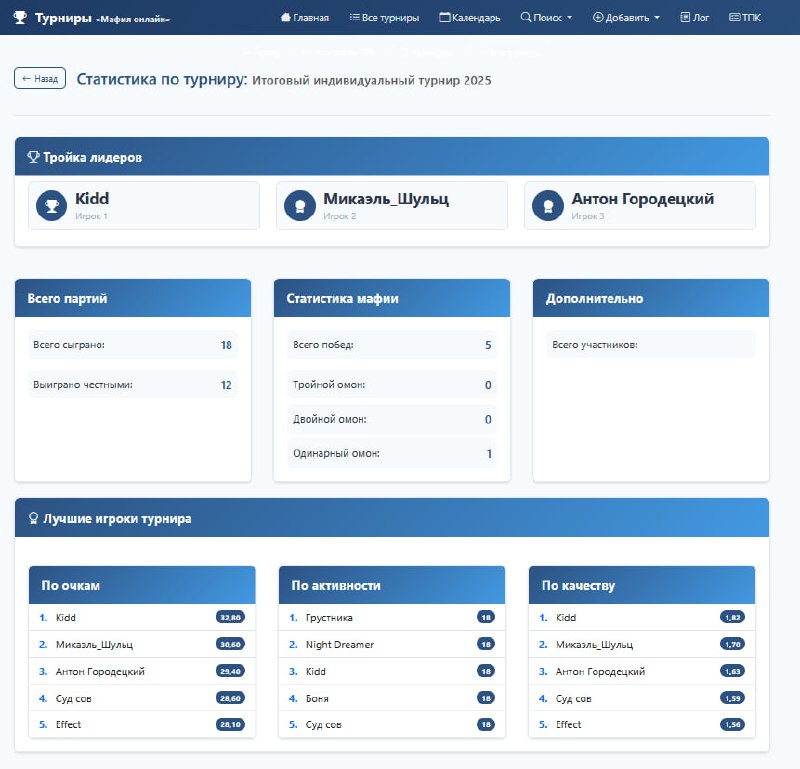Click Kidd's first-place trophy icon

pos(50,206)
